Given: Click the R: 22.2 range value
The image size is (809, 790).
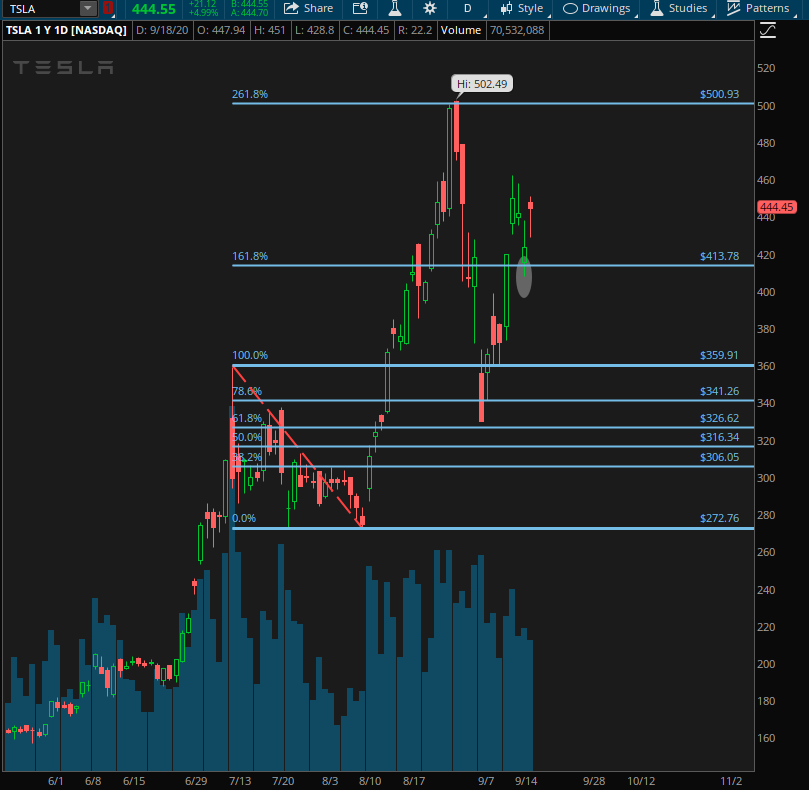Looking at the screenshot, I should click(x=415, y=30).
